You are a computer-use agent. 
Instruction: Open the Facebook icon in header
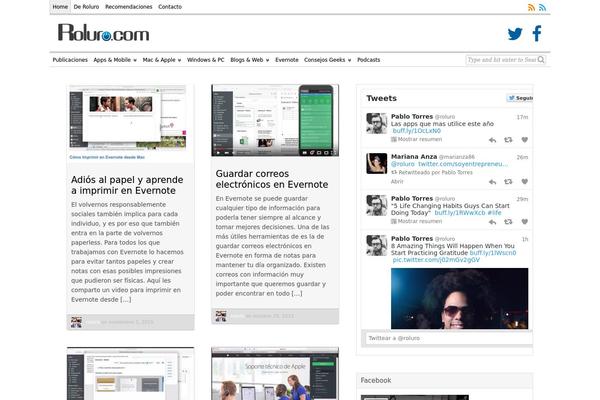pos(537,33)
